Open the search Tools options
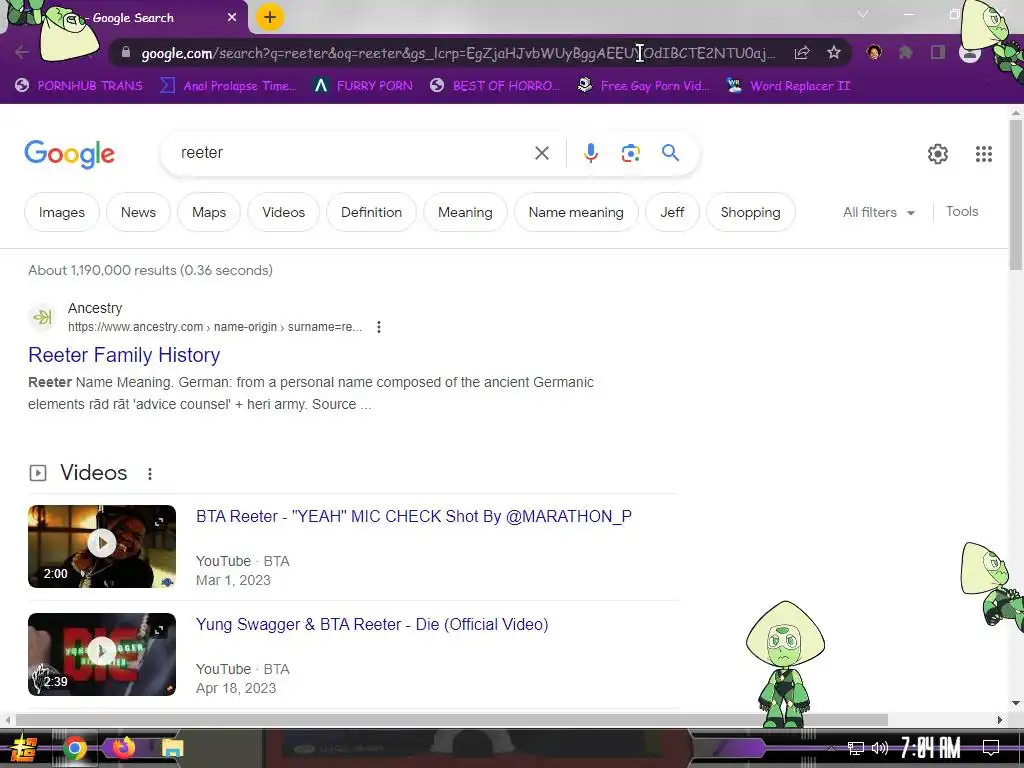The image size is (1024, 768). click(962, 212)
